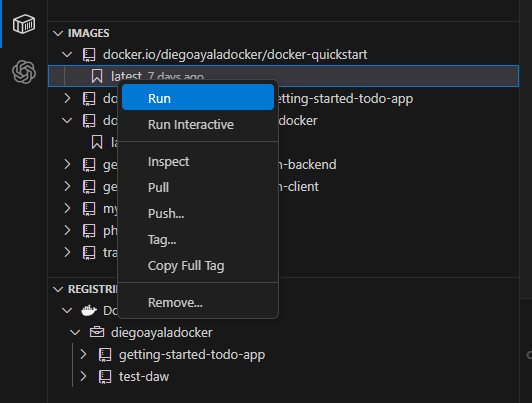Click bookmark icon under the docker image
This screenshot has width=532, height=403.
pos(97,142)
